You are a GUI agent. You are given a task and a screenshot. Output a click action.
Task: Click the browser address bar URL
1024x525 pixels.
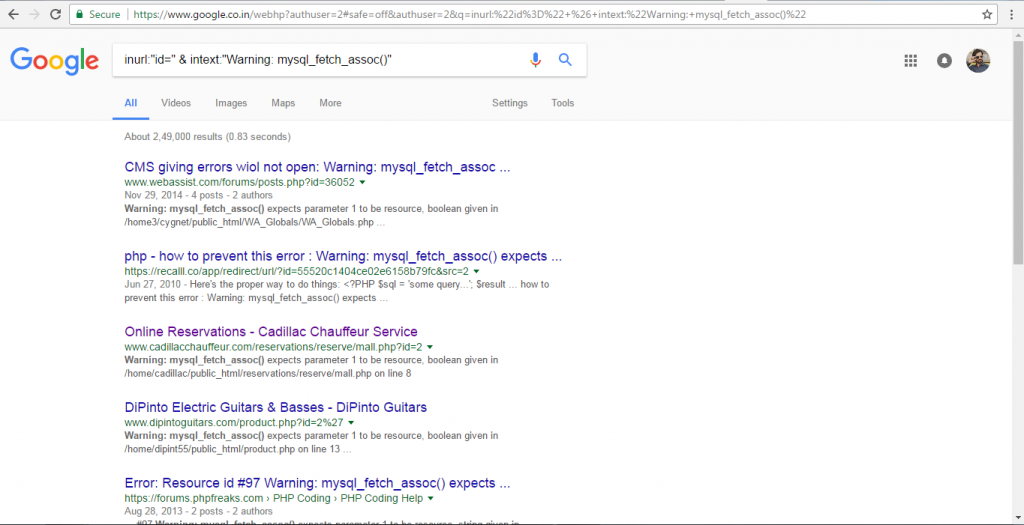[x=470, y=14]
